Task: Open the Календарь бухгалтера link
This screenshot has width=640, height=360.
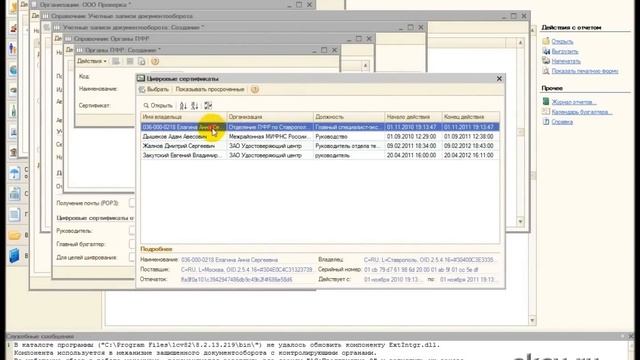Action: point(581,112)
